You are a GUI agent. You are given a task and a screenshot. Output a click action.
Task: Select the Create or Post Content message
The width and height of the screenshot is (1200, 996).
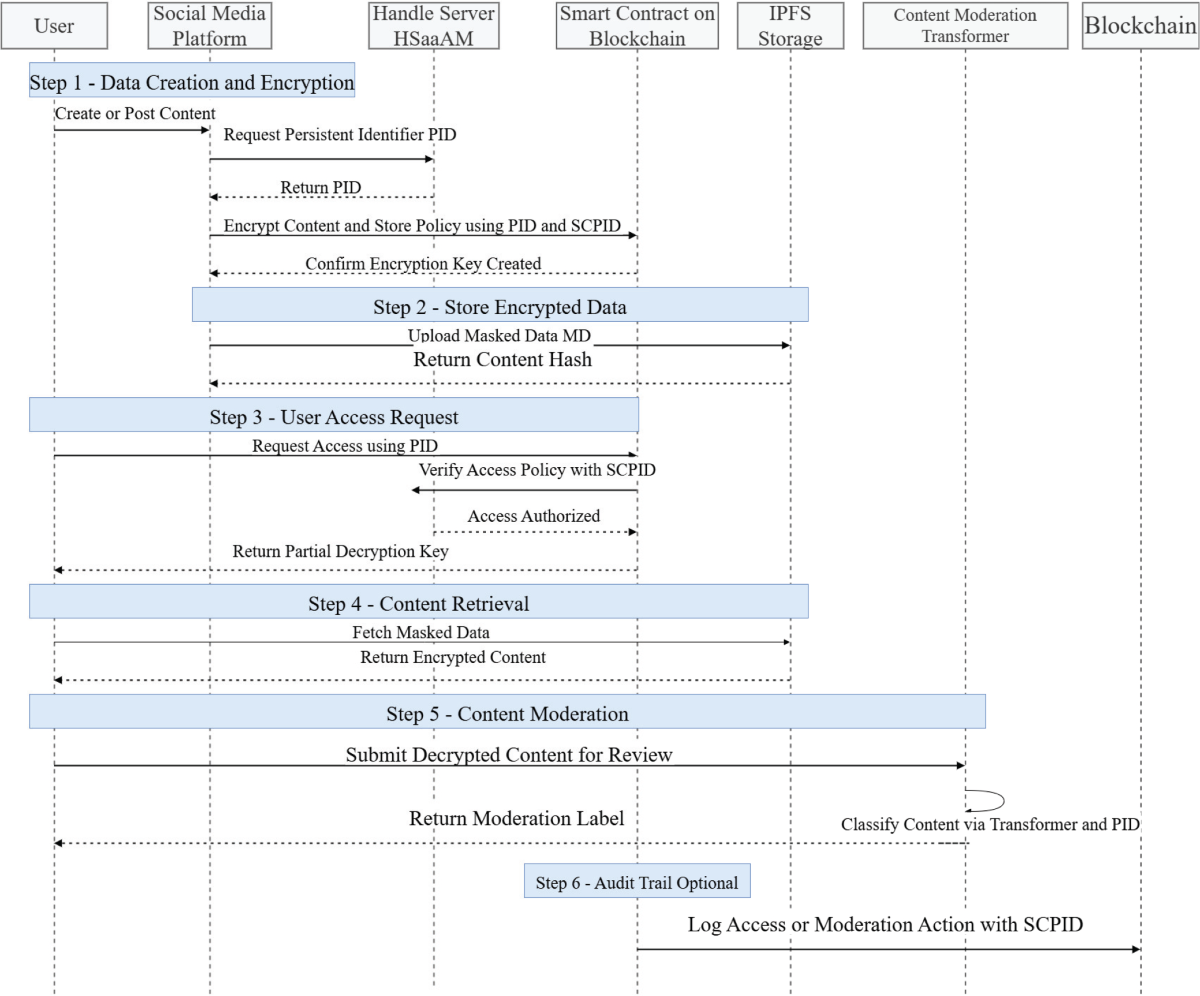pyautogui.click(x=133, y=120)
